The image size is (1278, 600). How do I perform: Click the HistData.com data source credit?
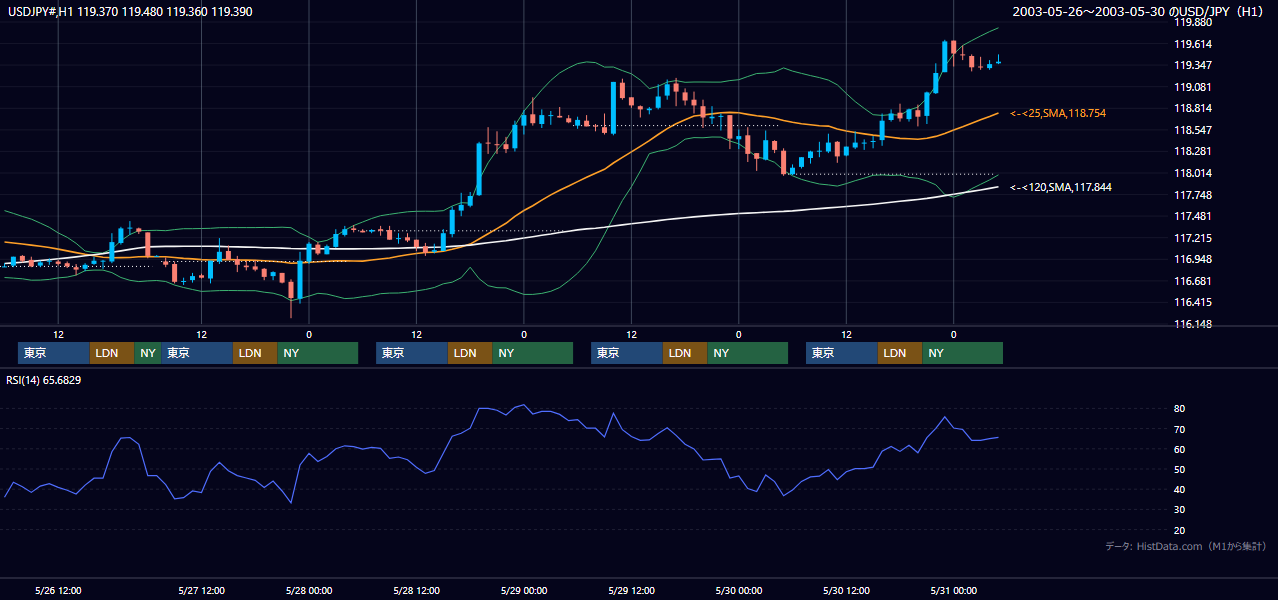[x=1186, y=546]
